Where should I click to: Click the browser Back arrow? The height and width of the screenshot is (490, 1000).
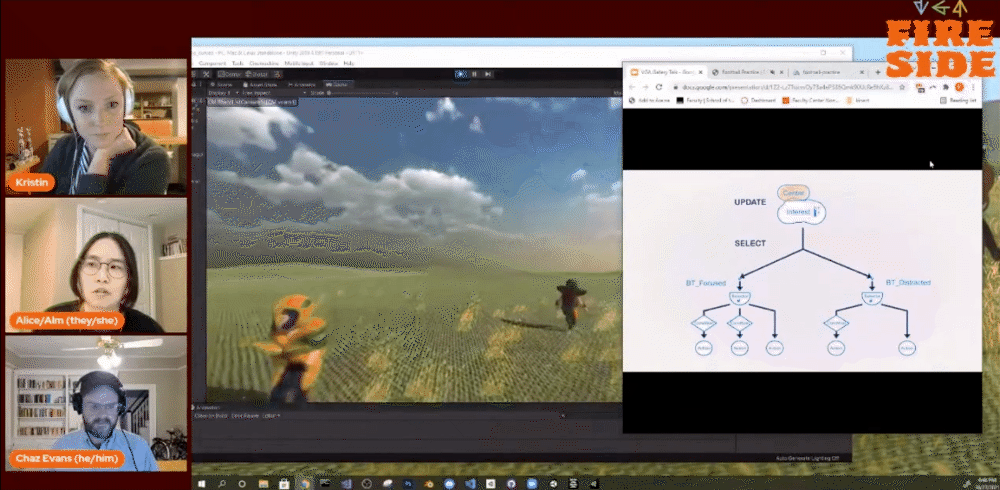[x=633, y=87]
